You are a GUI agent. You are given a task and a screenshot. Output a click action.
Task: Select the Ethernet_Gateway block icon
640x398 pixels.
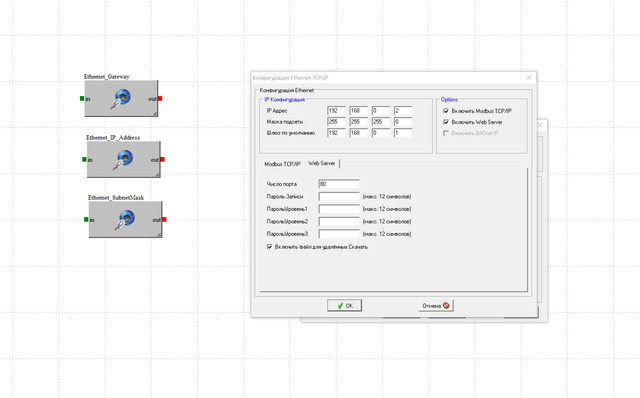tap(121, 98)
